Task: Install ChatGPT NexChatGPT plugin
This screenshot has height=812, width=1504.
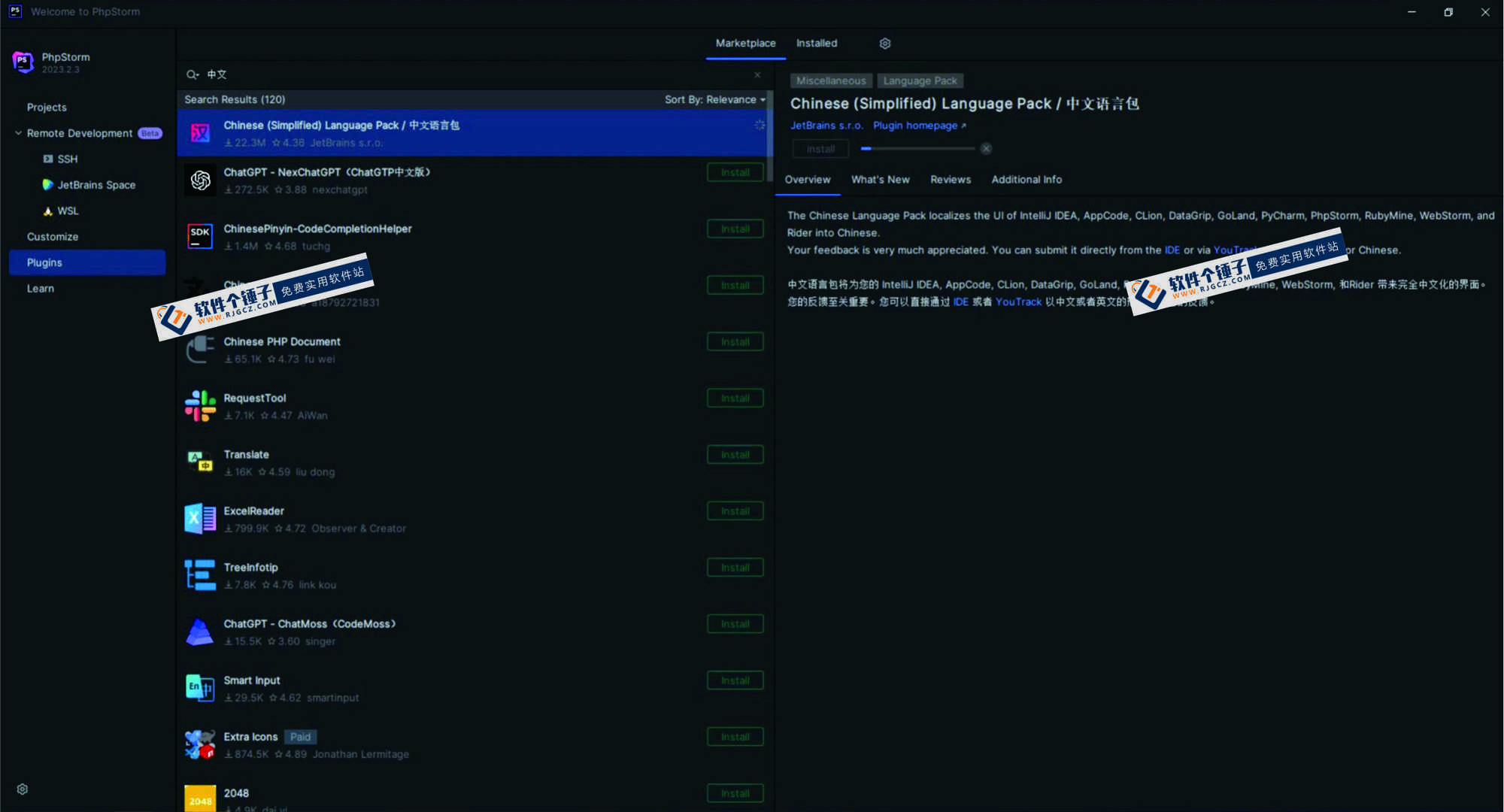Action: pos(735,172)
